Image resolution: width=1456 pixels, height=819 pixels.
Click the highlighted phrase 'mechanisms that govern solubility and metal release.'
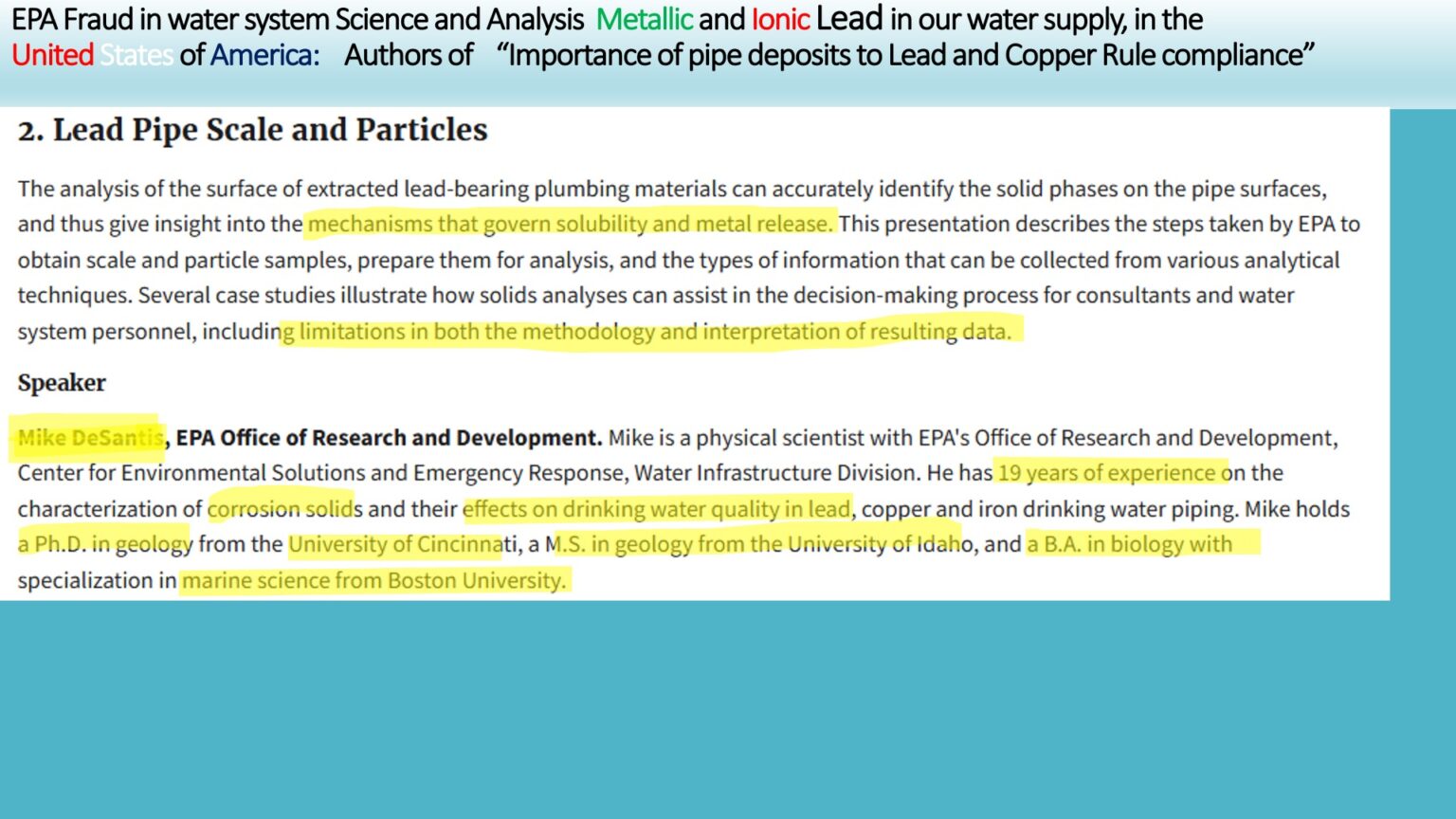click(x=570, y=224)
